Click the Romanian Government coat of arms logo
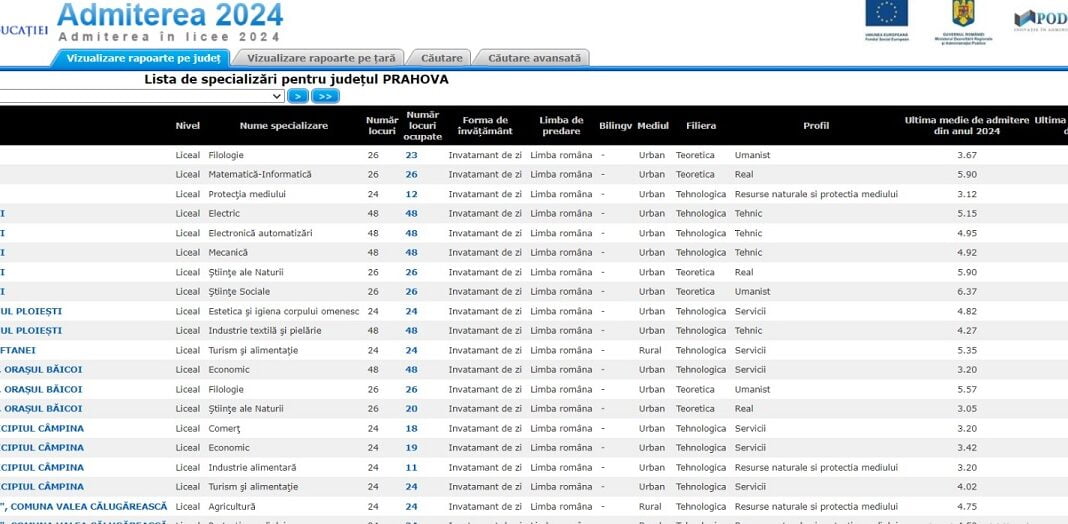 click(963, 14)
